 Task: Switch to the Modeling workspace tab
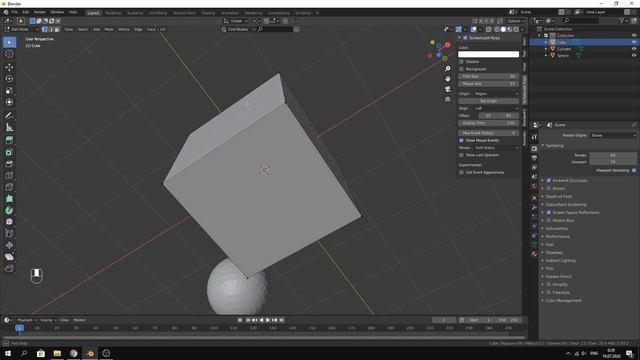pyautogui.click(x=113, y=13)
